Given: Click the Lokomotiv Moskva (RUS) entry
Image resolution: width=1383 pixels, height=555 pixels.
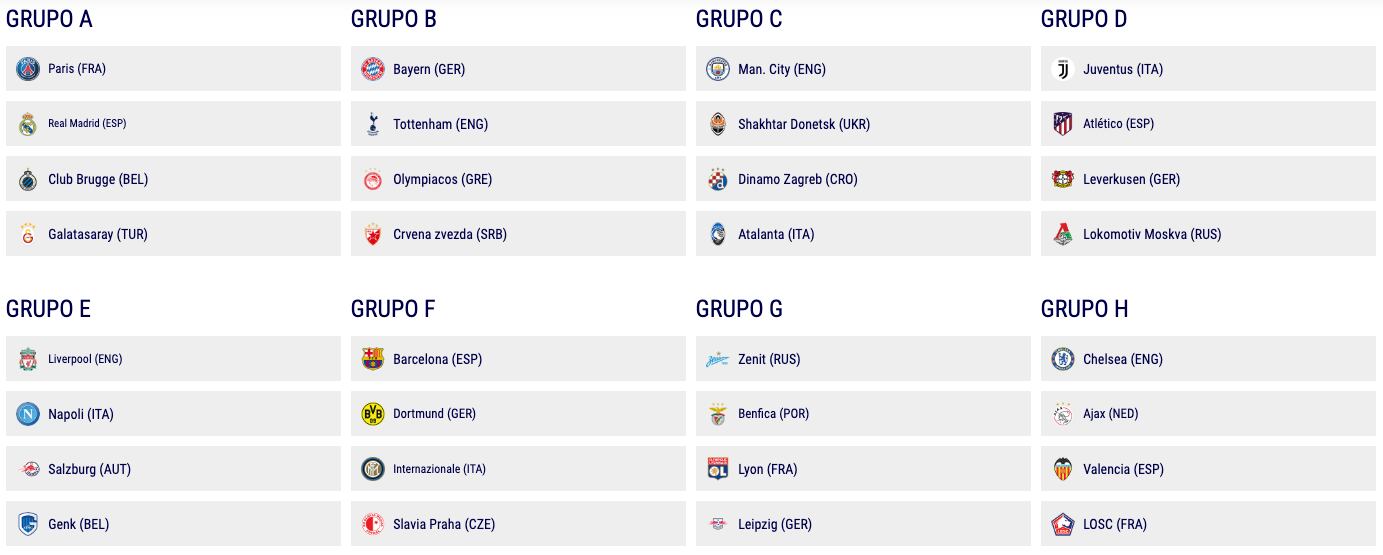Looking at the screenshot, I should (x=1152, y=234).
